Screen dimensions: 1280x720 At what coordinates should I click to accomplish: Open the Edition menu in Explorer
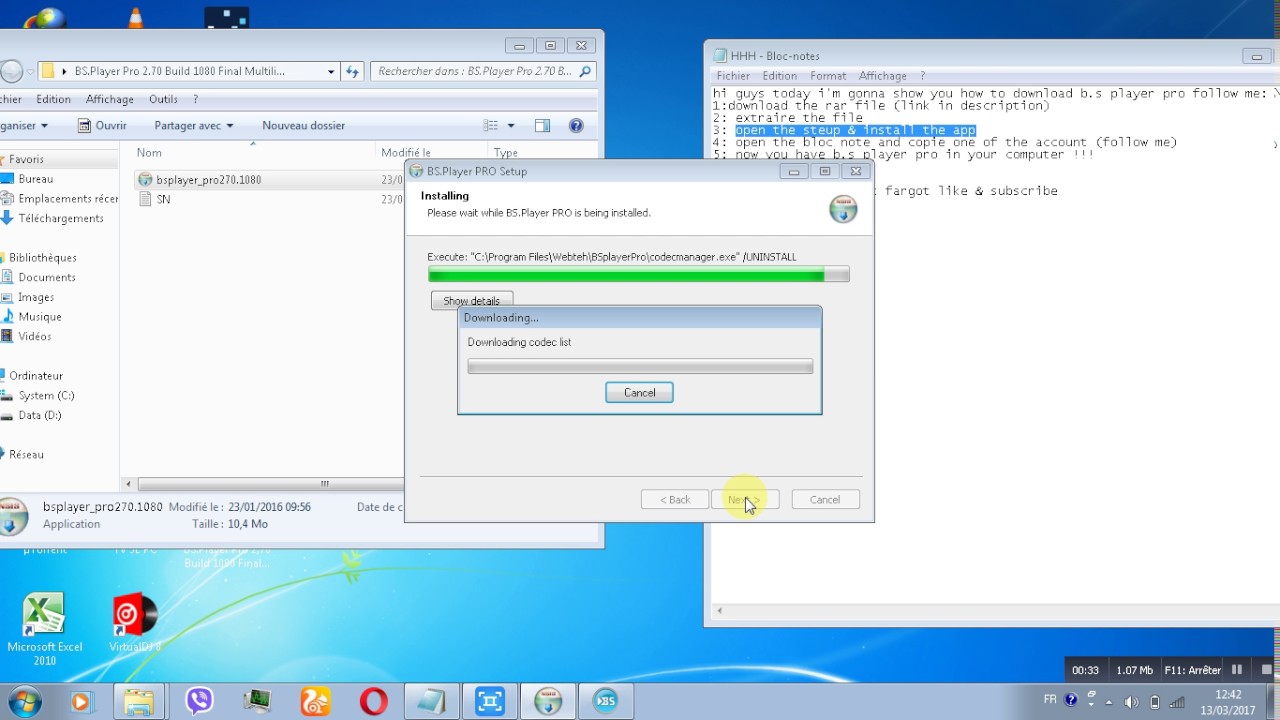53,99
